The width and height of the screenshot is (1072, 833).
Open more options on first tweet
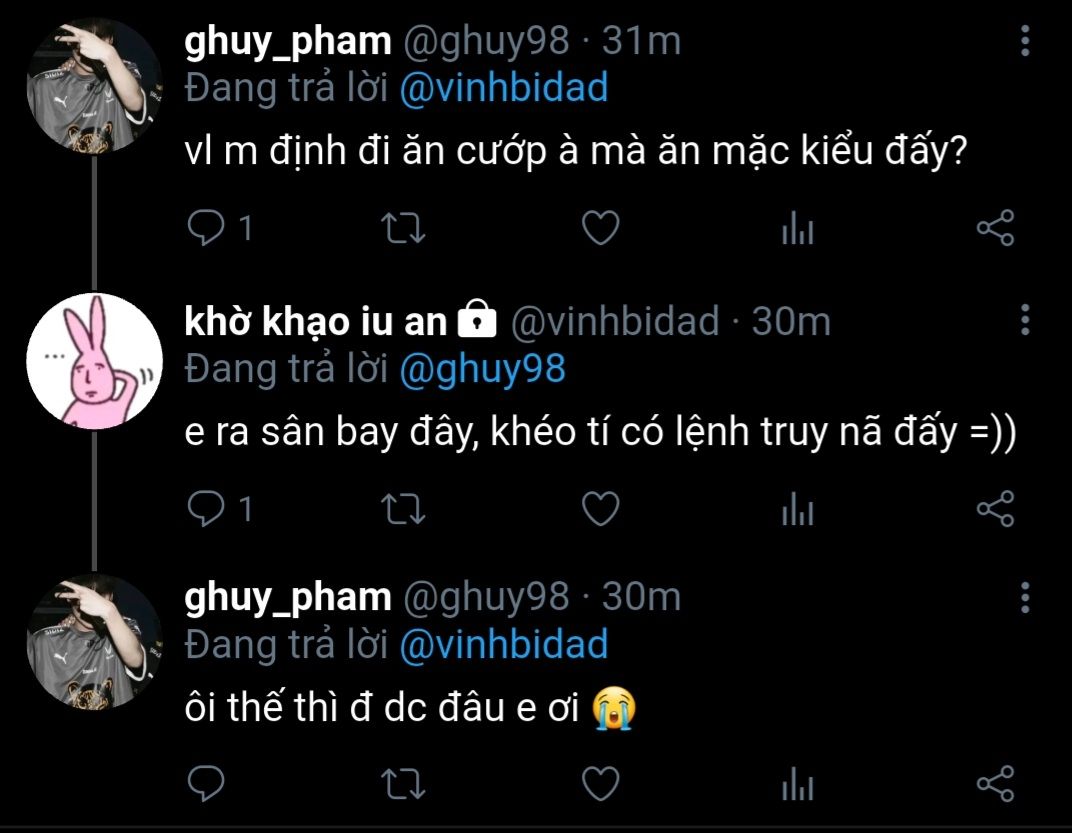[1025, 41]
